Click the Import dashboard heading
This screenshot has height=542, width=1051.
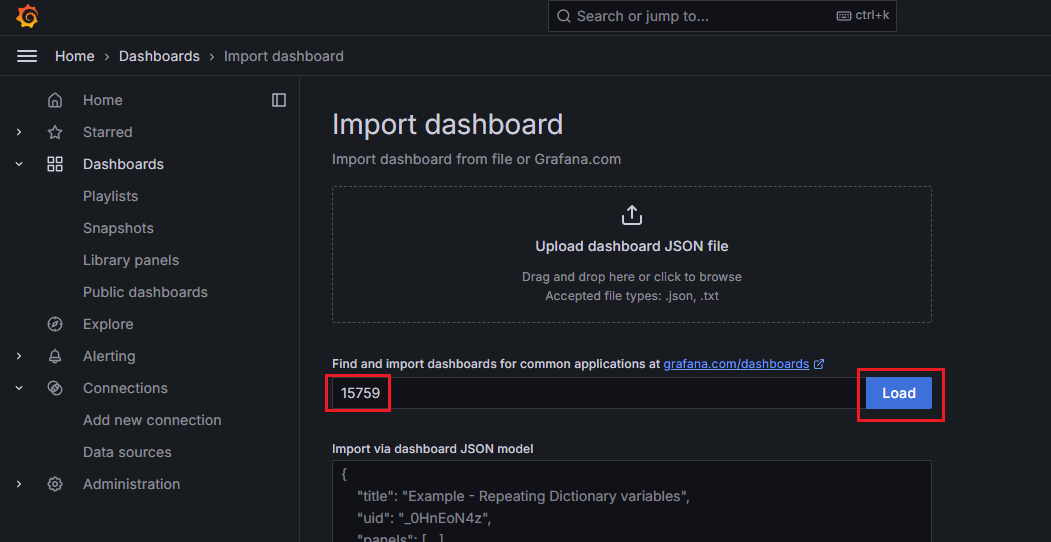click(447, 125)
